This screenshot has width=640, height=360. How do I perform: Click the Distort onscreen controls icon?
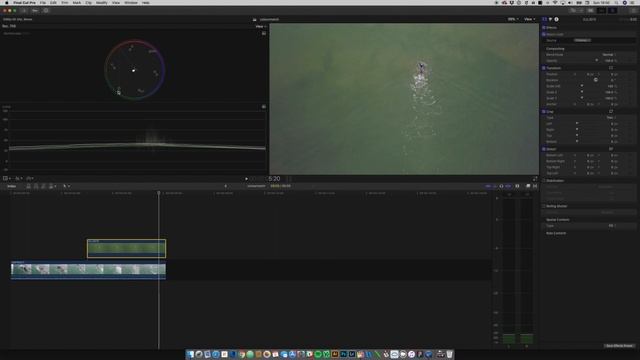611,149
